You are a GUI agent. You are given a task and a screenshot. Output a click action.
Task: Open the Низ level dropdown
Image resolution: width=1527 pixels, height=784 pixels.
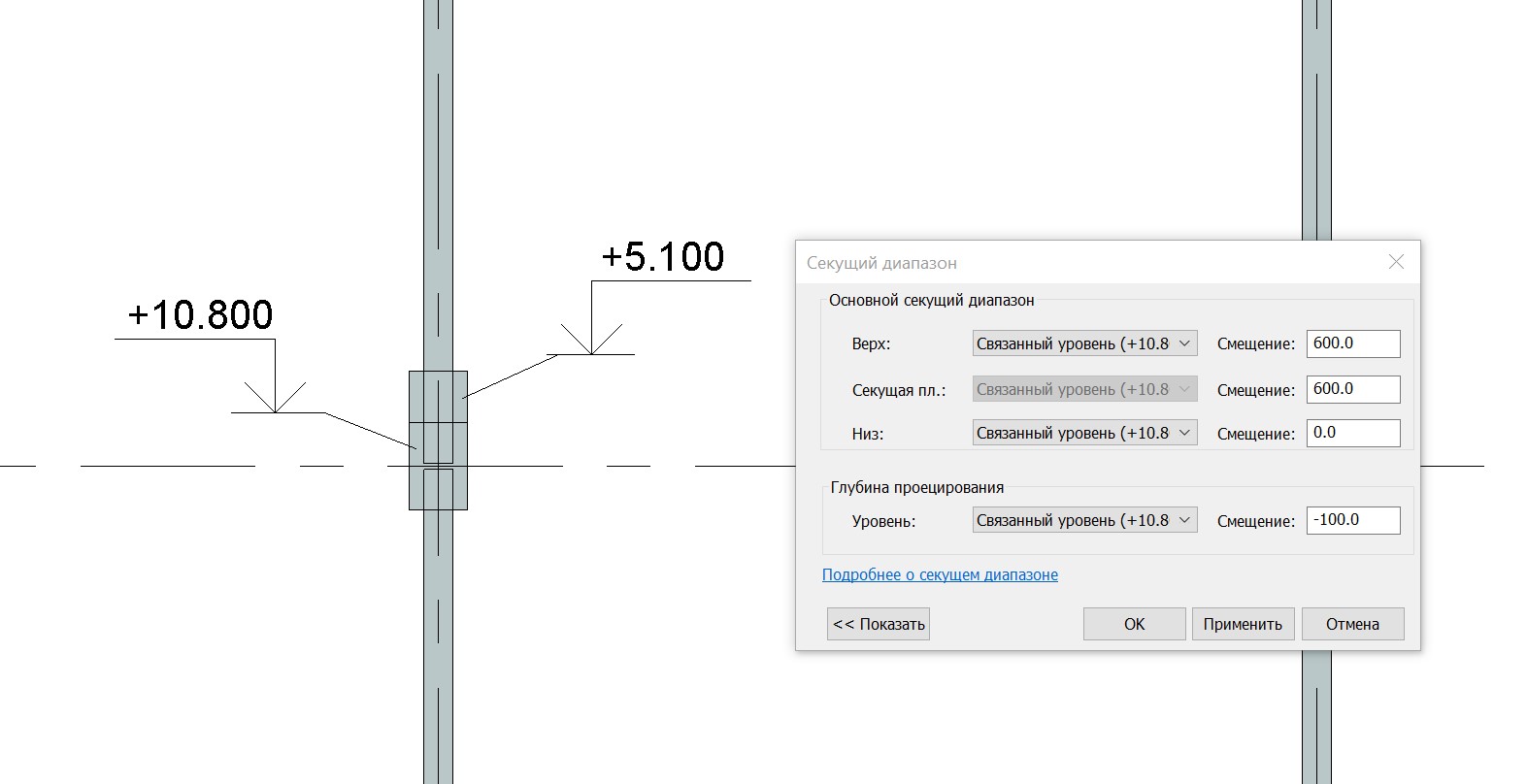1084,433
